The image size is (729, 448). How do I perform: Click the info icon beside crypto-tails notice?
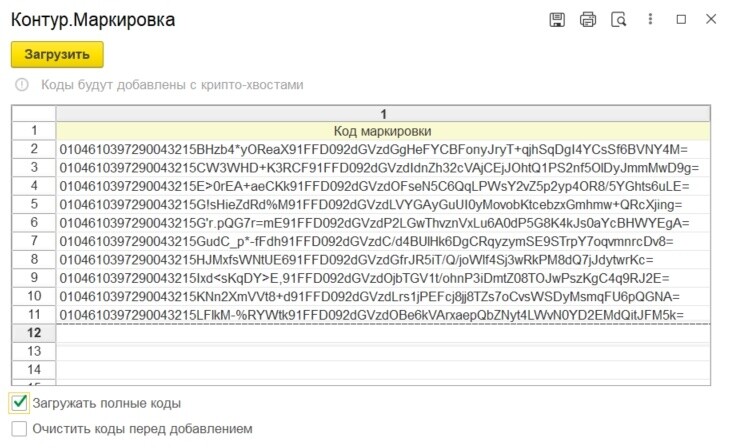pos(22,85)
